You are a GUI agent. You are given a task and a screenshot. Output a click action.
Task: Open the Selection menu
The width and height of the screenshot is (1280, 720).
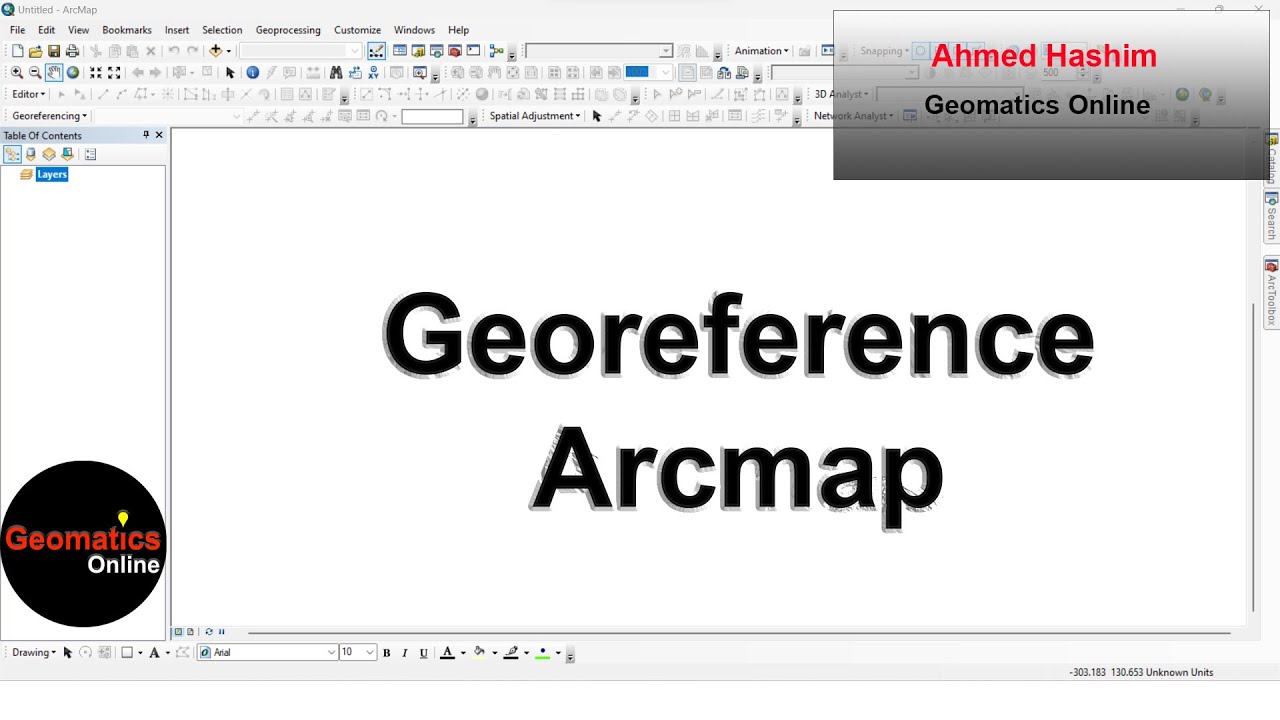(x=222, y=30)
